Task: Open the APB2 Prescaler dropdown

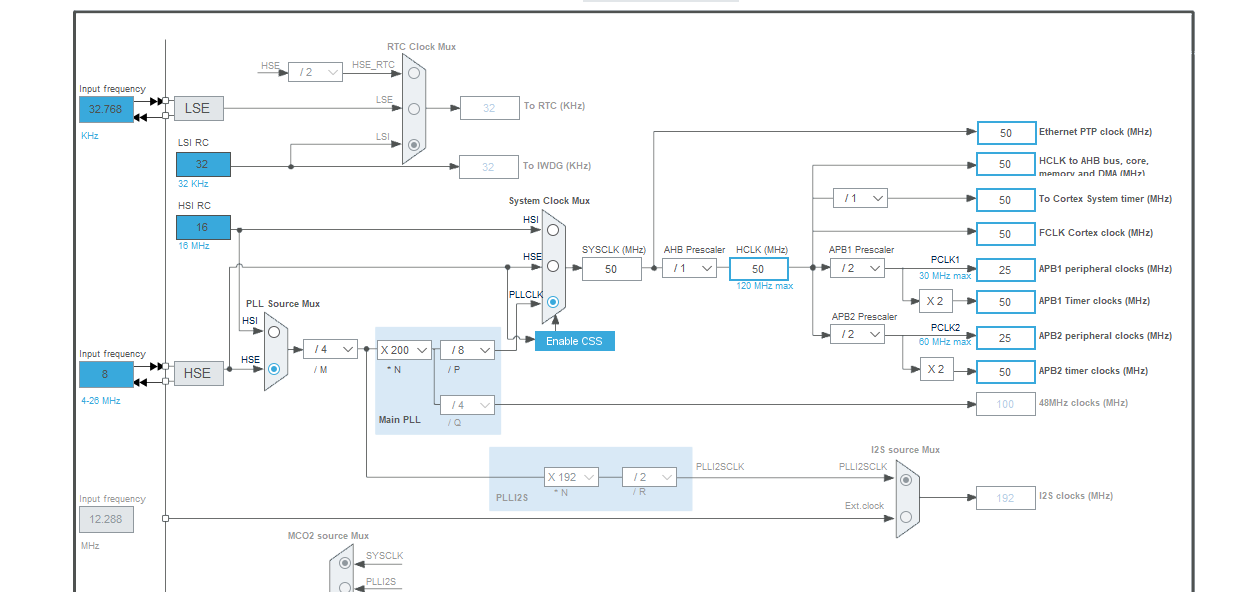Action: pyautogui.click(x=857, y=334)
